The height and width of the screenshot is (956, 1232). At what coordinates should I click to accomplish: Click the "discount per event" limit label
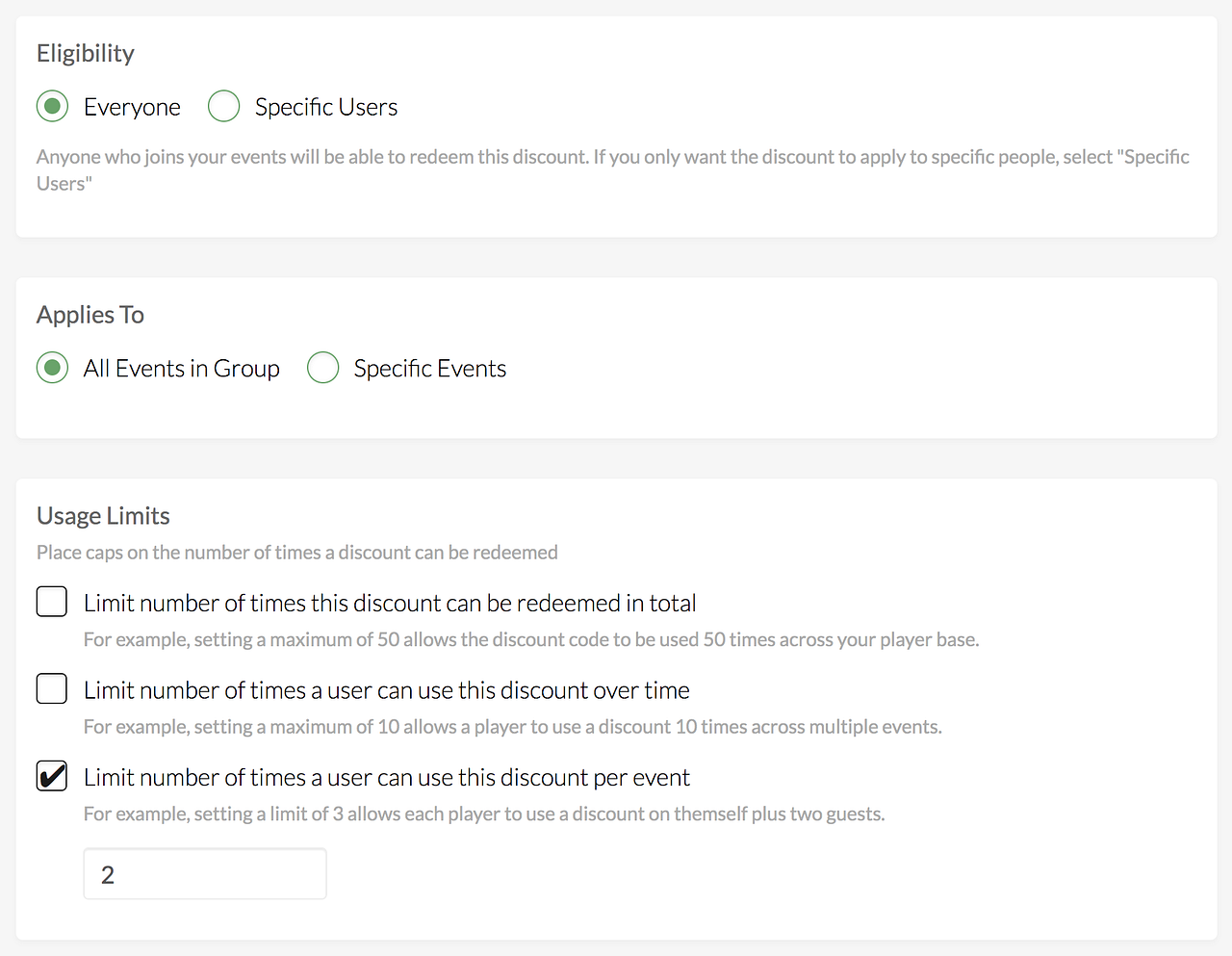[387, 778]
